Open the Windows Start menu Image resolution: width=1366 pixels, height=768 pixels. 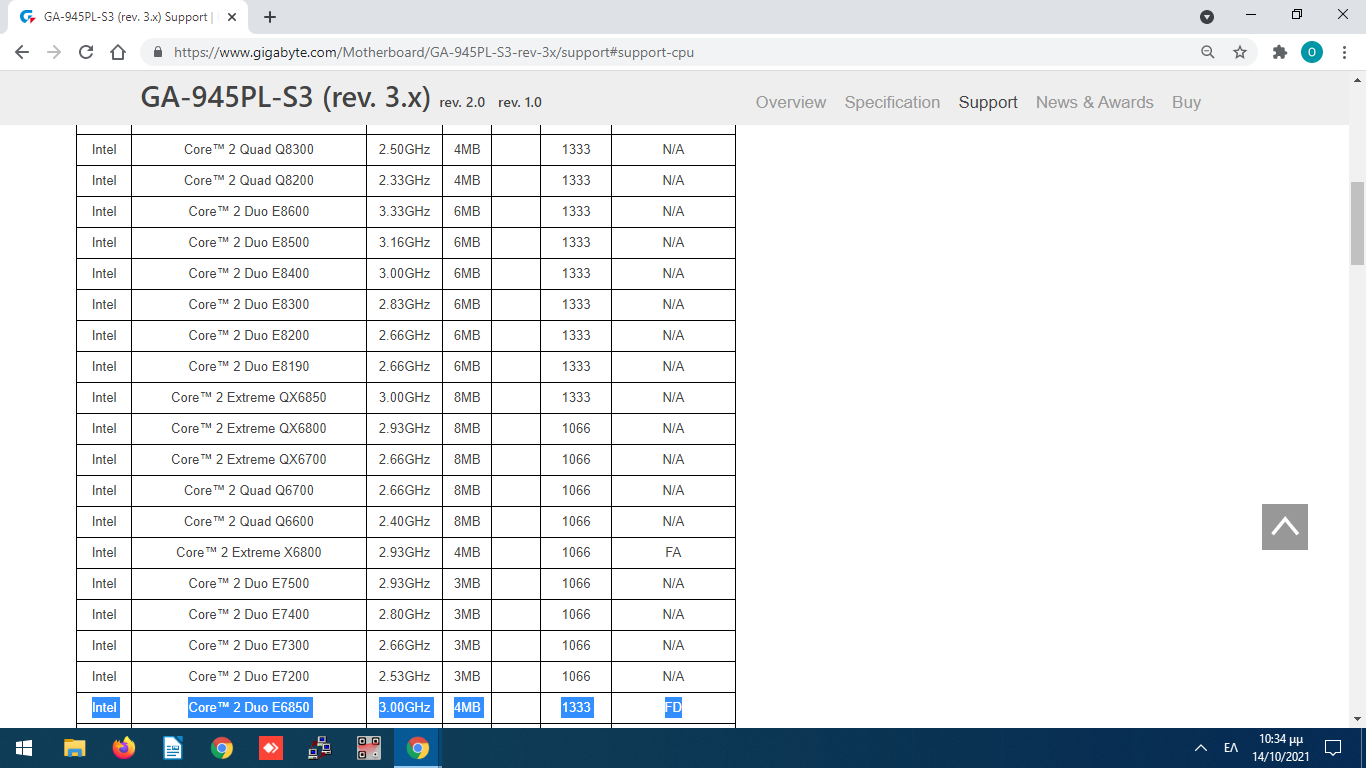24,748
